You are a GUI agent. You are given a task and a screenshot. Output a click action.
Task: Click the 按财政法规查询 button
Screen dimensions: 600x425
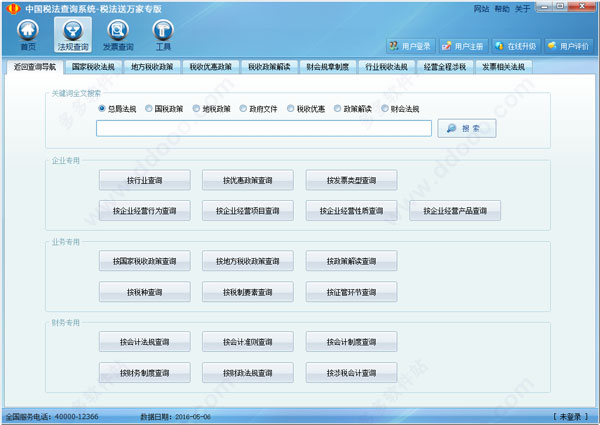248,373
